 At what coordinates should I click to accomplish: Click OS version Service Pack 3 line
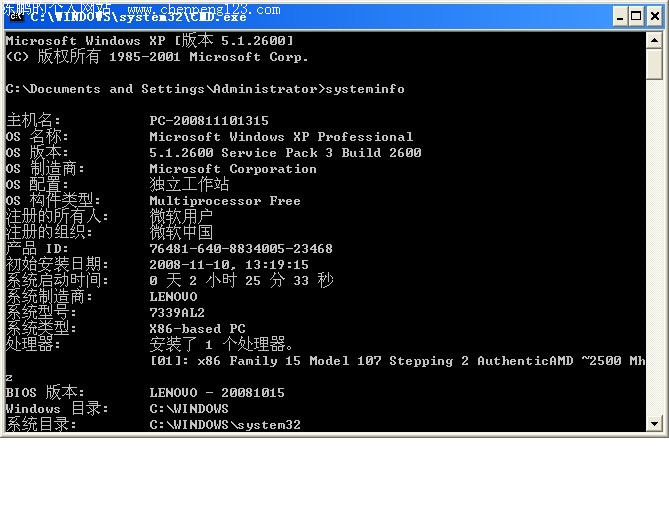(x=285, y=153)
